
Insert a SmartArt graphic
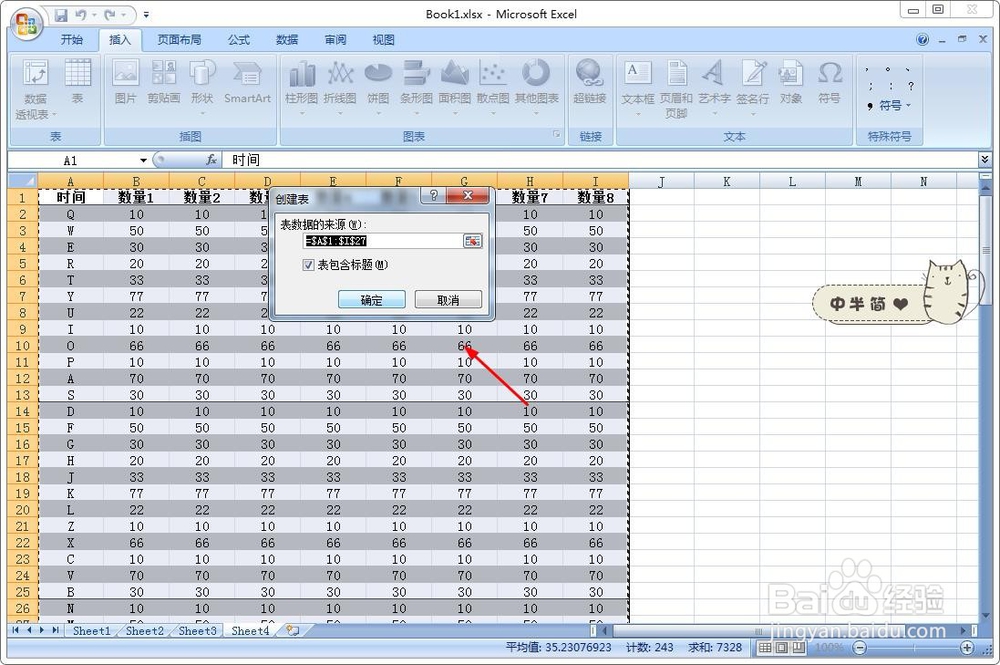[x=247, y=82]
